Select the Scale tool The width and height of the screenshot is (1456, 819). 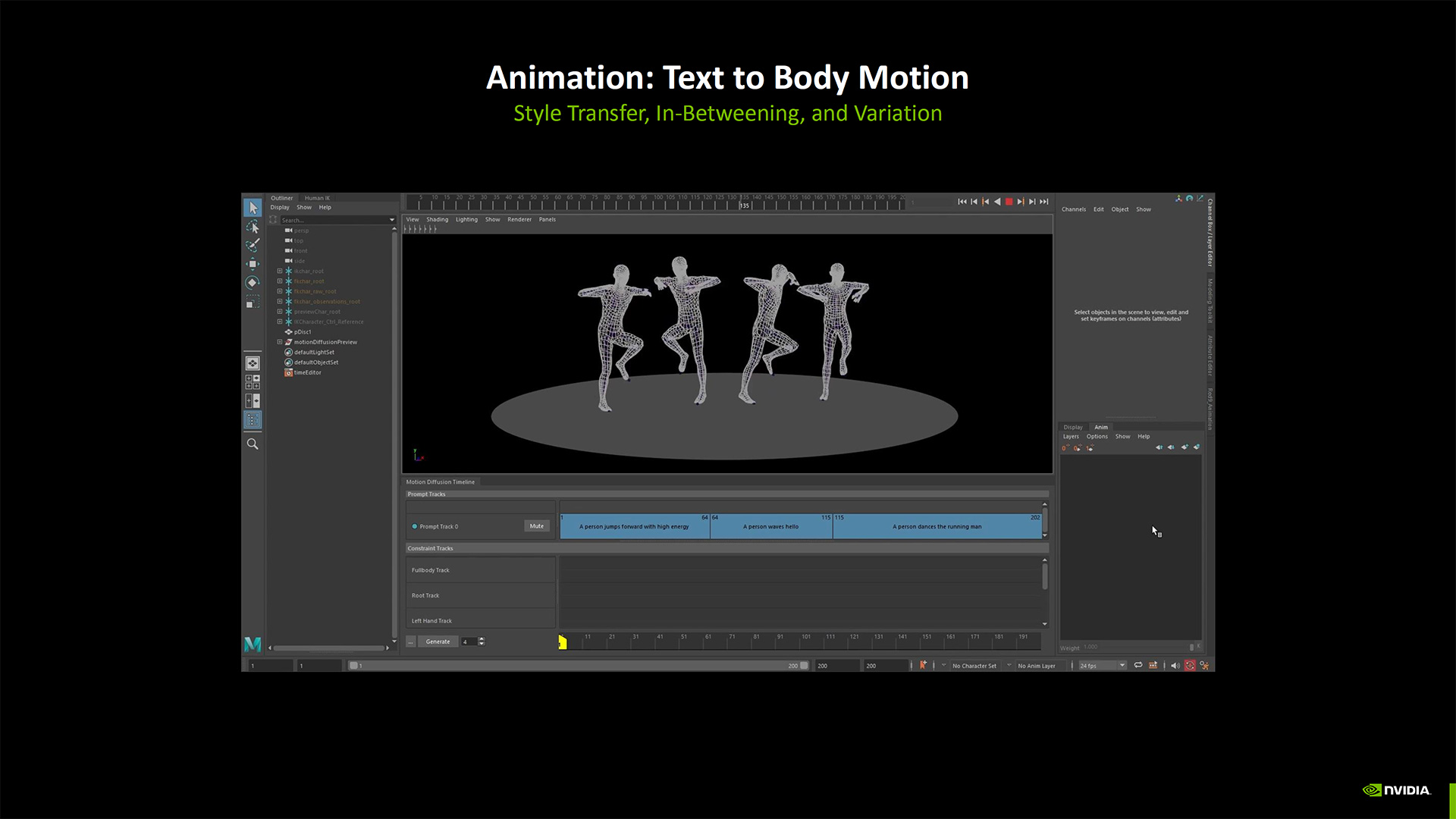tap(253, 302)
